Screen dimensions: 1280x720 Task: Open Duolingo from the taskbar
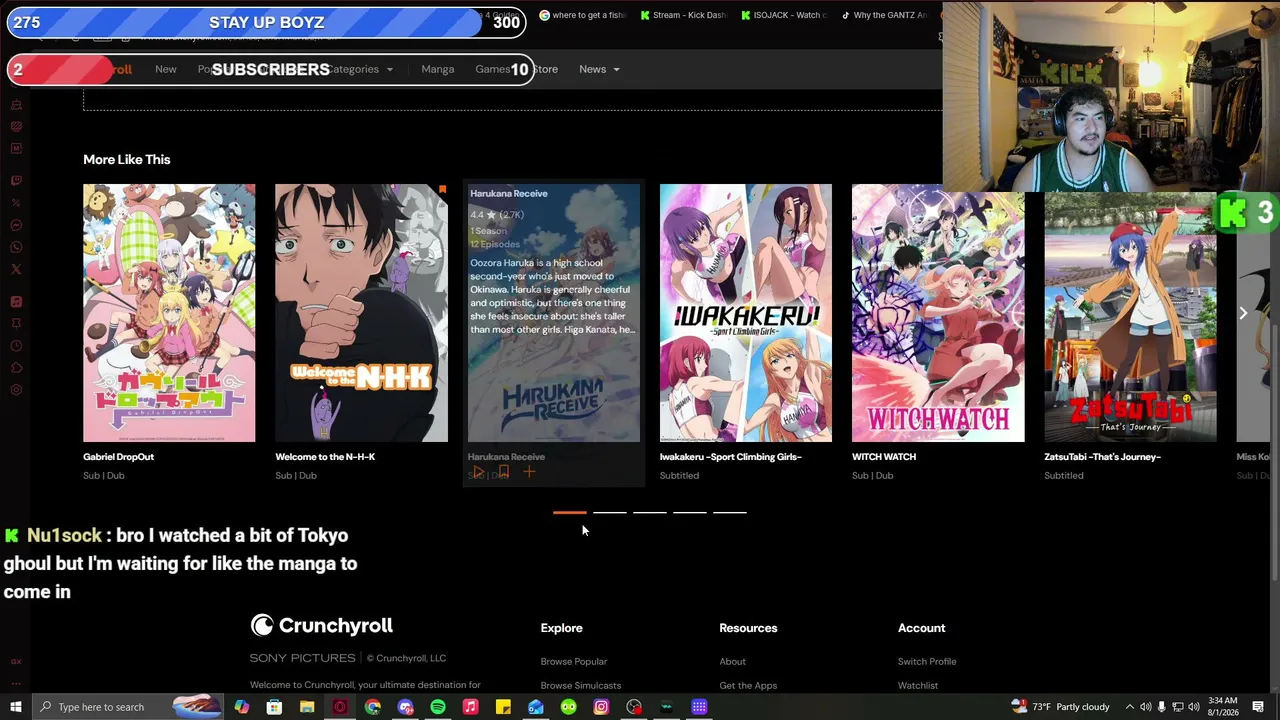click(568, 707)
